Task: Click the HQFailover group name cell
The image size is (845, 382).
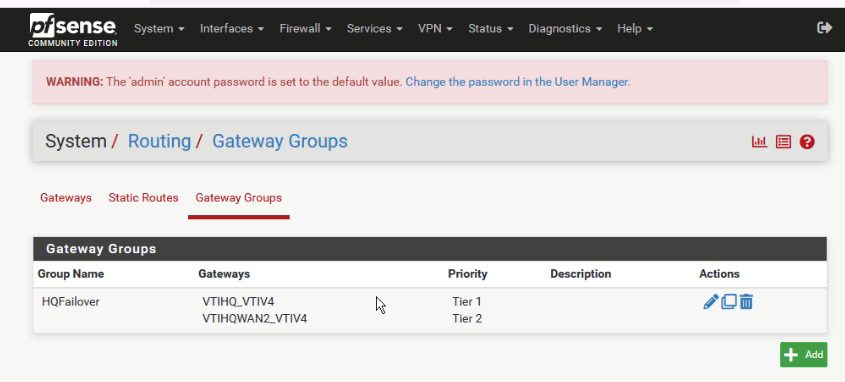Action: click(x=71, y=302)
